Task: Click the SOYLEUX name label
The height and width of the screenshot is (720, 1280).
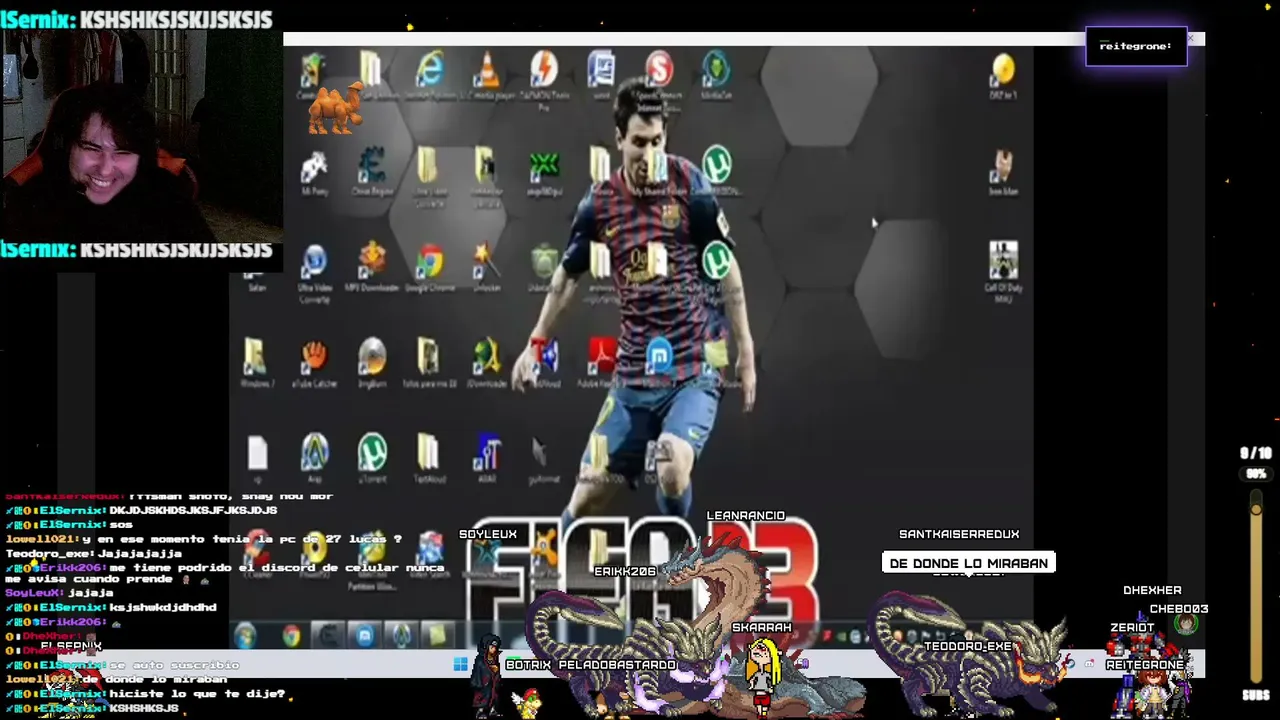Action: (488, 535)
